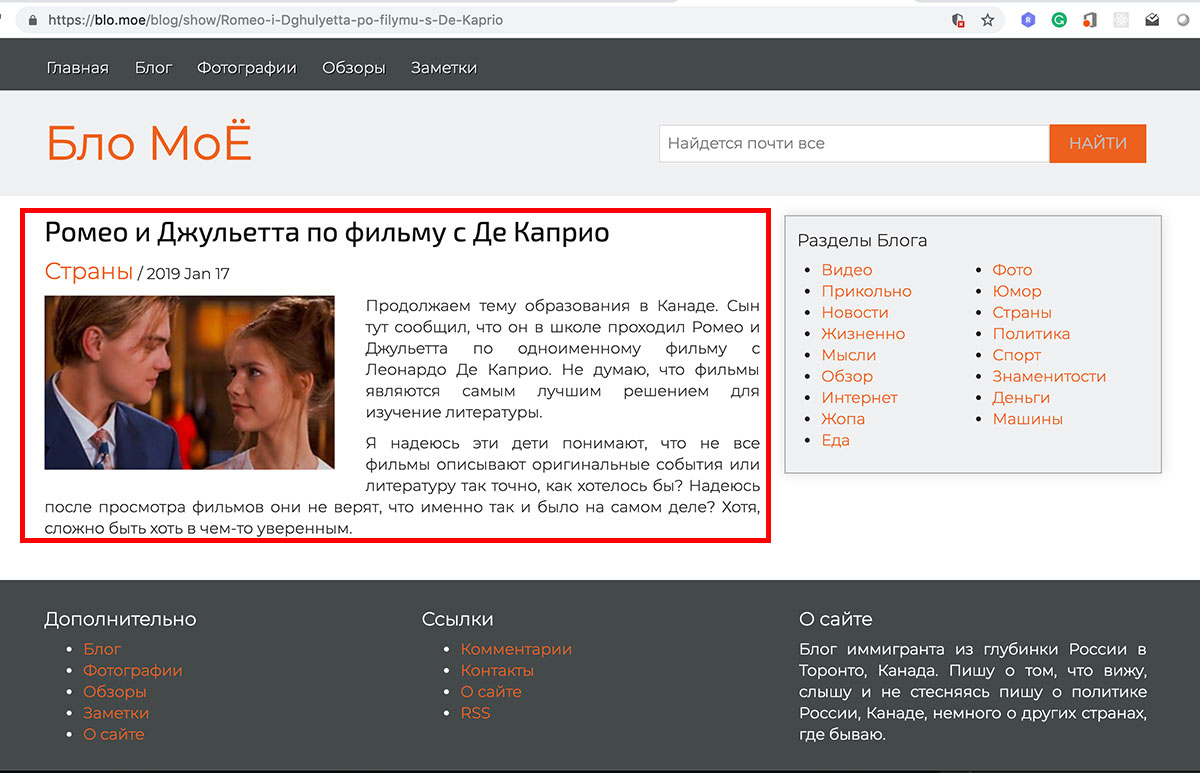The height and width of the screenshot is (773, 1200).
Task: Open the green Grammarly extension icon
Action: (x=1059, y=20)
